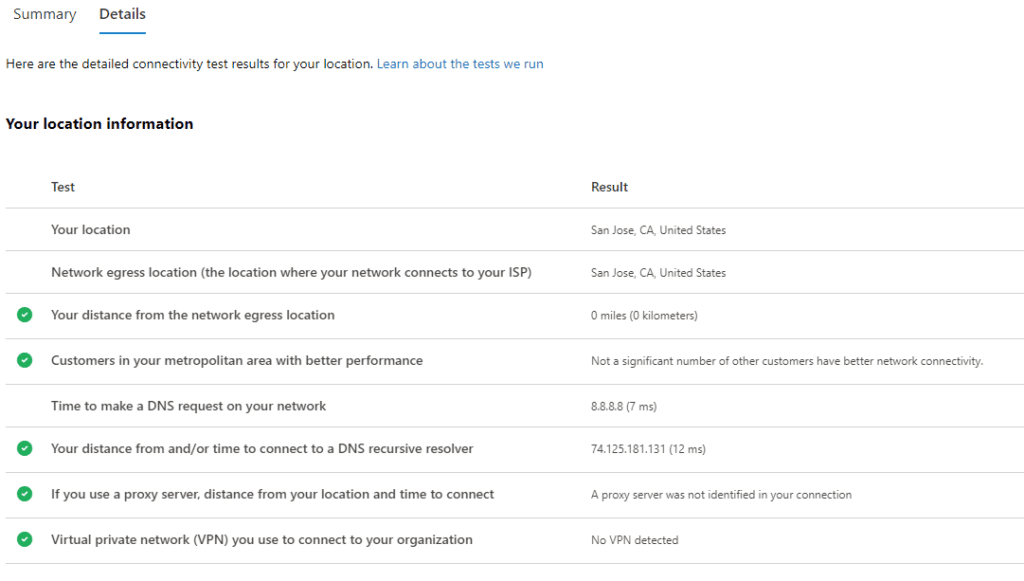Click the green check icon next to proxy server row
The height and width of the screenshot is (581, 1024).
(x=24, y=494)
